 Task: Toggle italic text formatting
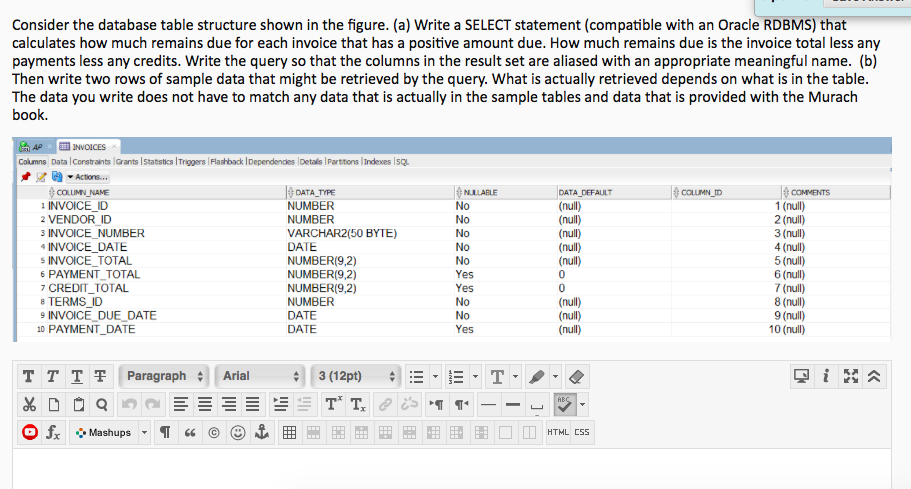(x=52, y=376)
